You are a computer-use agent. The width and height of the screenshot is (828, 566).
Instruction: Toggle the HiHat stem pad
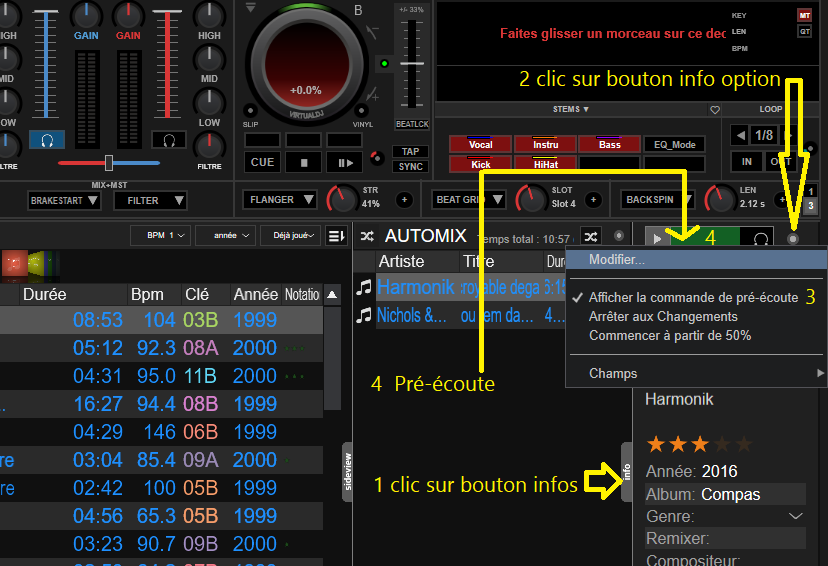coord(545,164)
